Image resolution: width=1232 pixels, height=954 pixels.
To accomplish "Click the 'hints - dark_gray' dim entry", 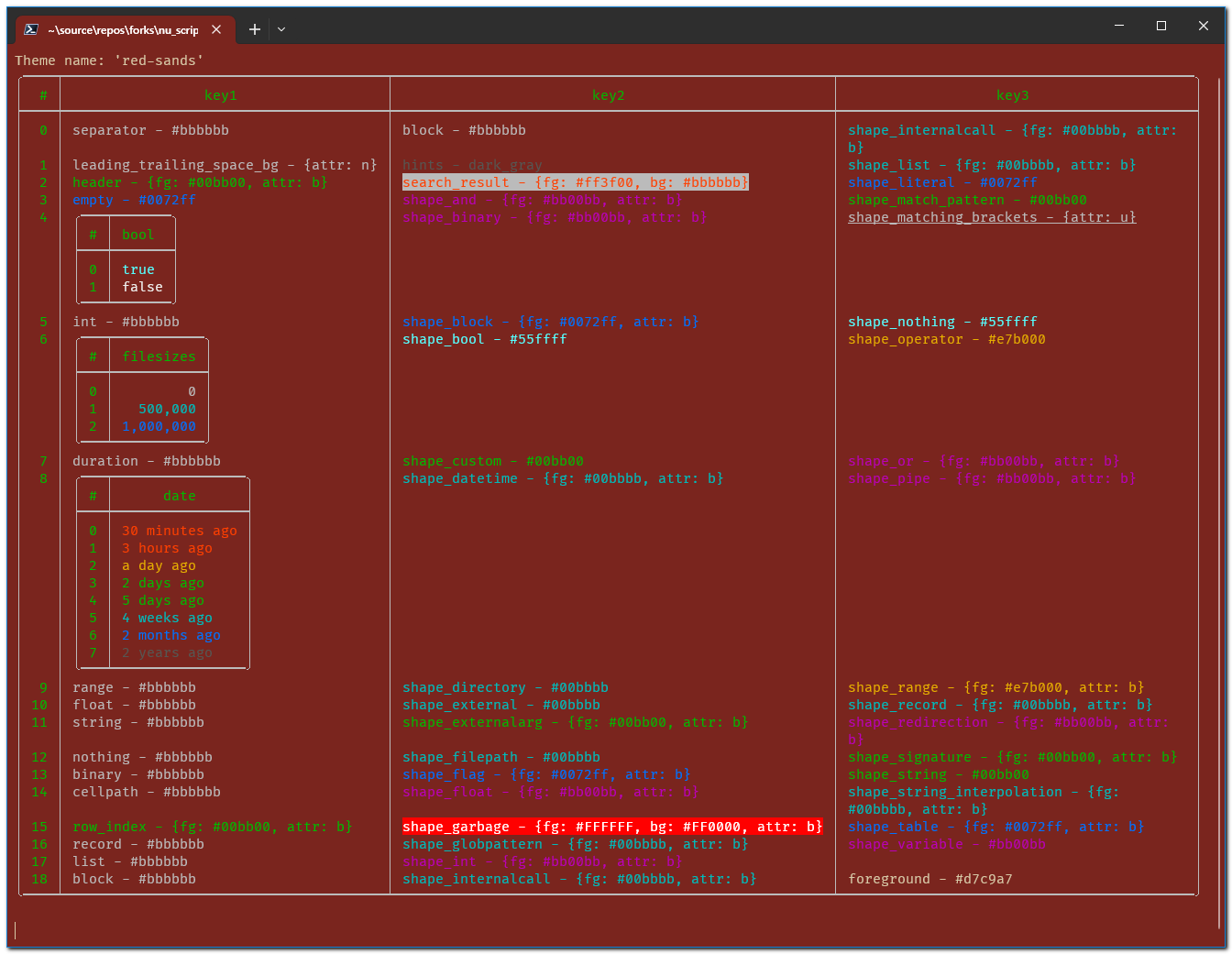I will coord(472,165).
